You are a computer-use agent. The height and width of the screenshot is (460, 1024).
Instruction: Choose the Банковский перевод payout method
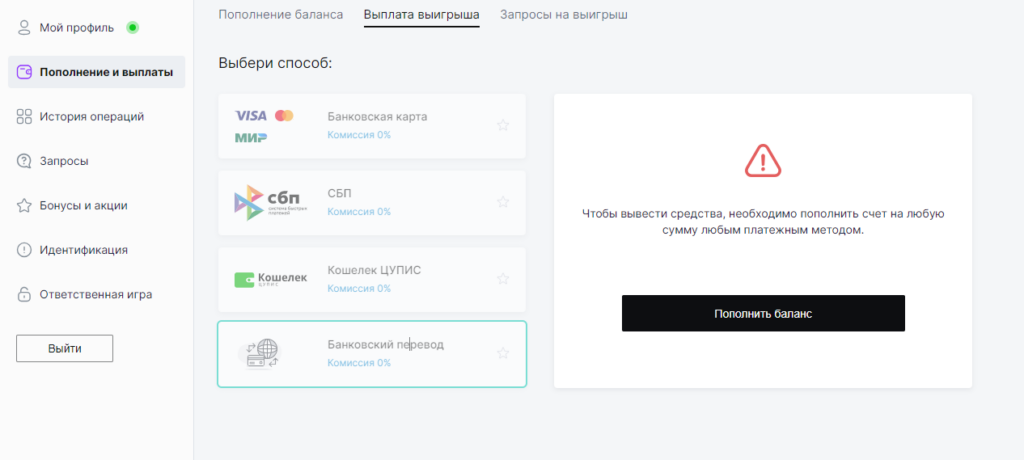(x=372, y=354)
